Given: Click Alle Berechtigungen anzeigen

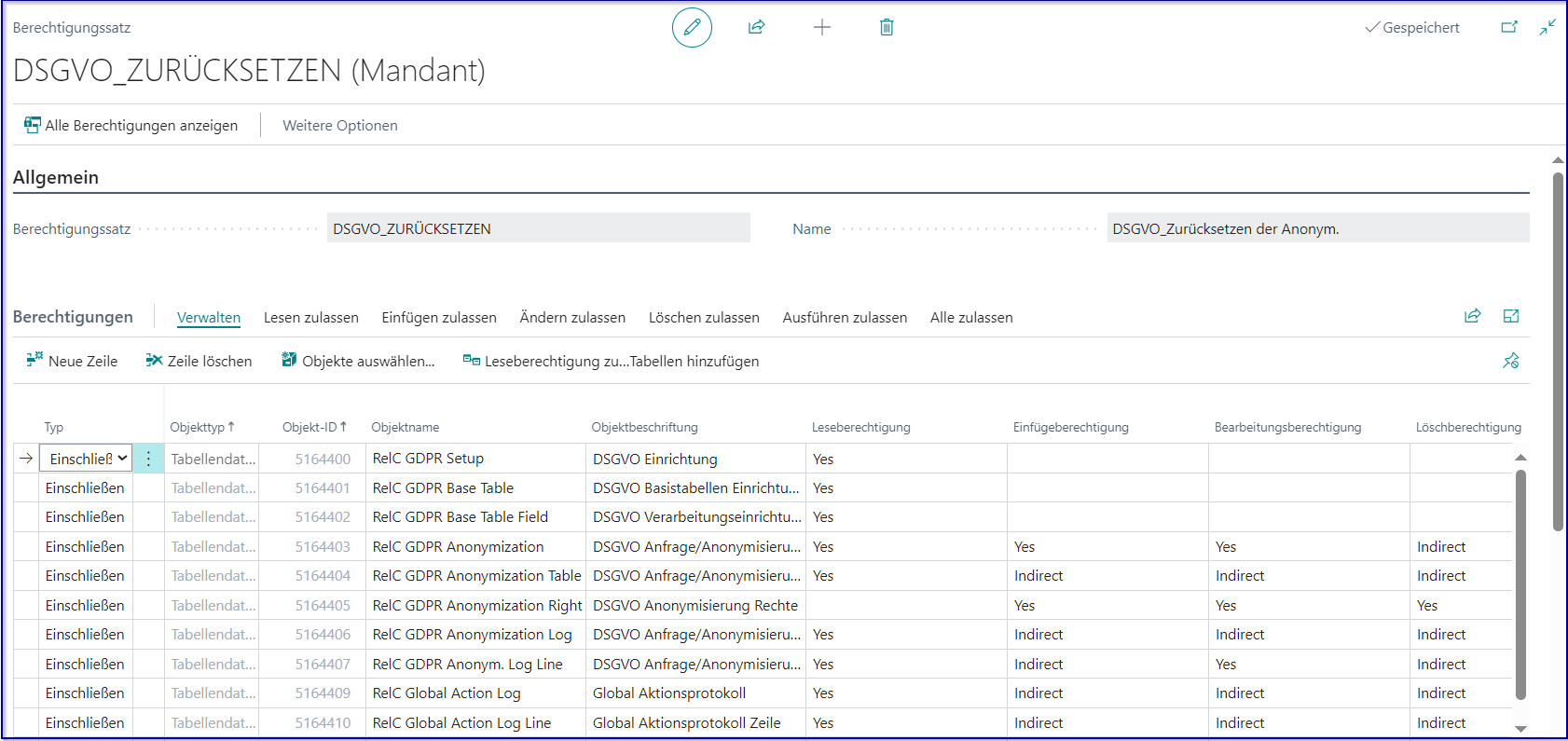Looking at the screenshot, I should [131, 126].
